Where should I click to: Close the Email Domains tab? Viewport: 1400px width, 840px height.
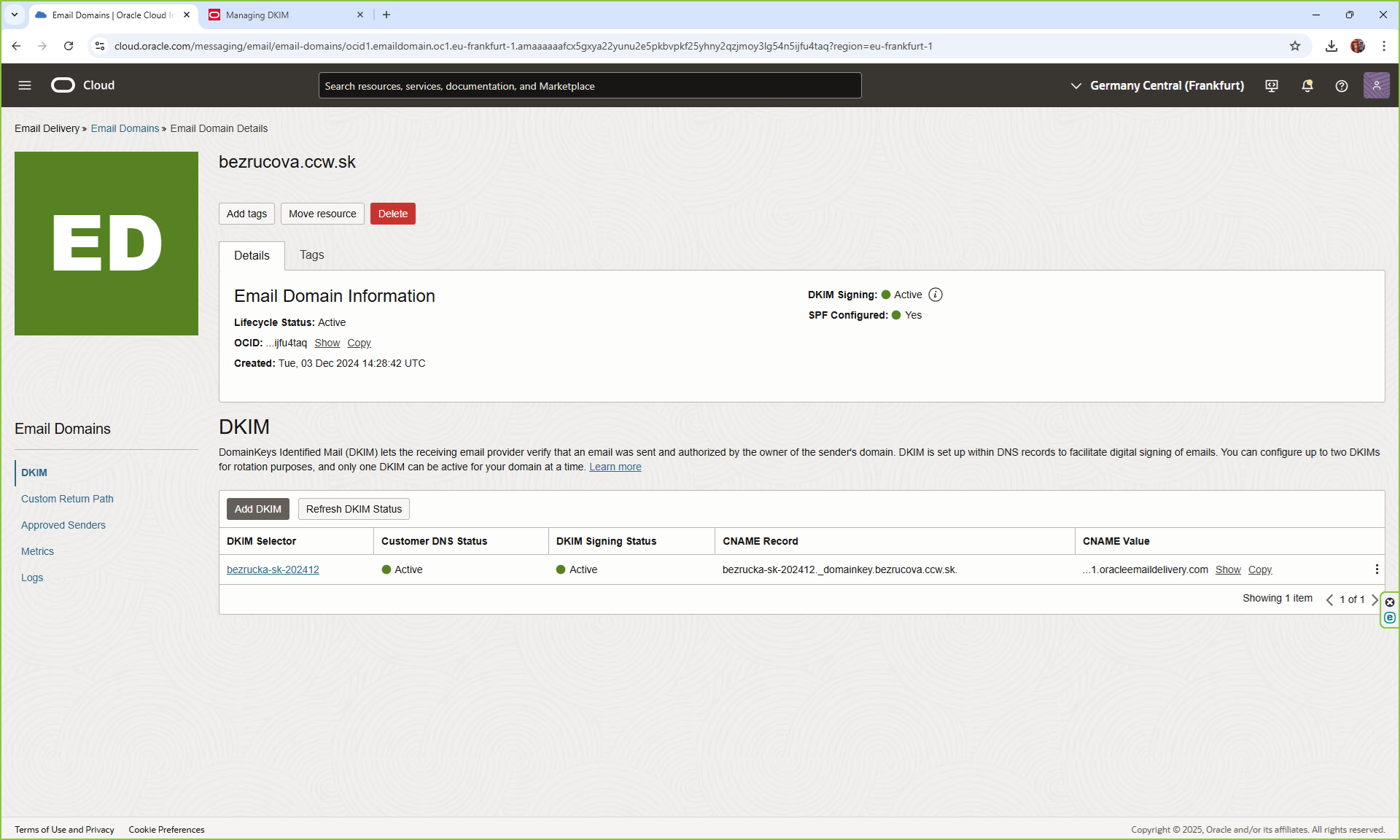187,15
